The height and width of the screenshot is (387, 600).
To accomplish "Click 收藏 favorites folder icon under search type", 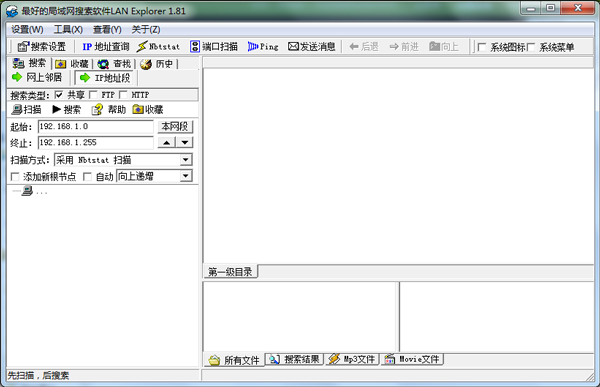I will (x=148, y=109).
